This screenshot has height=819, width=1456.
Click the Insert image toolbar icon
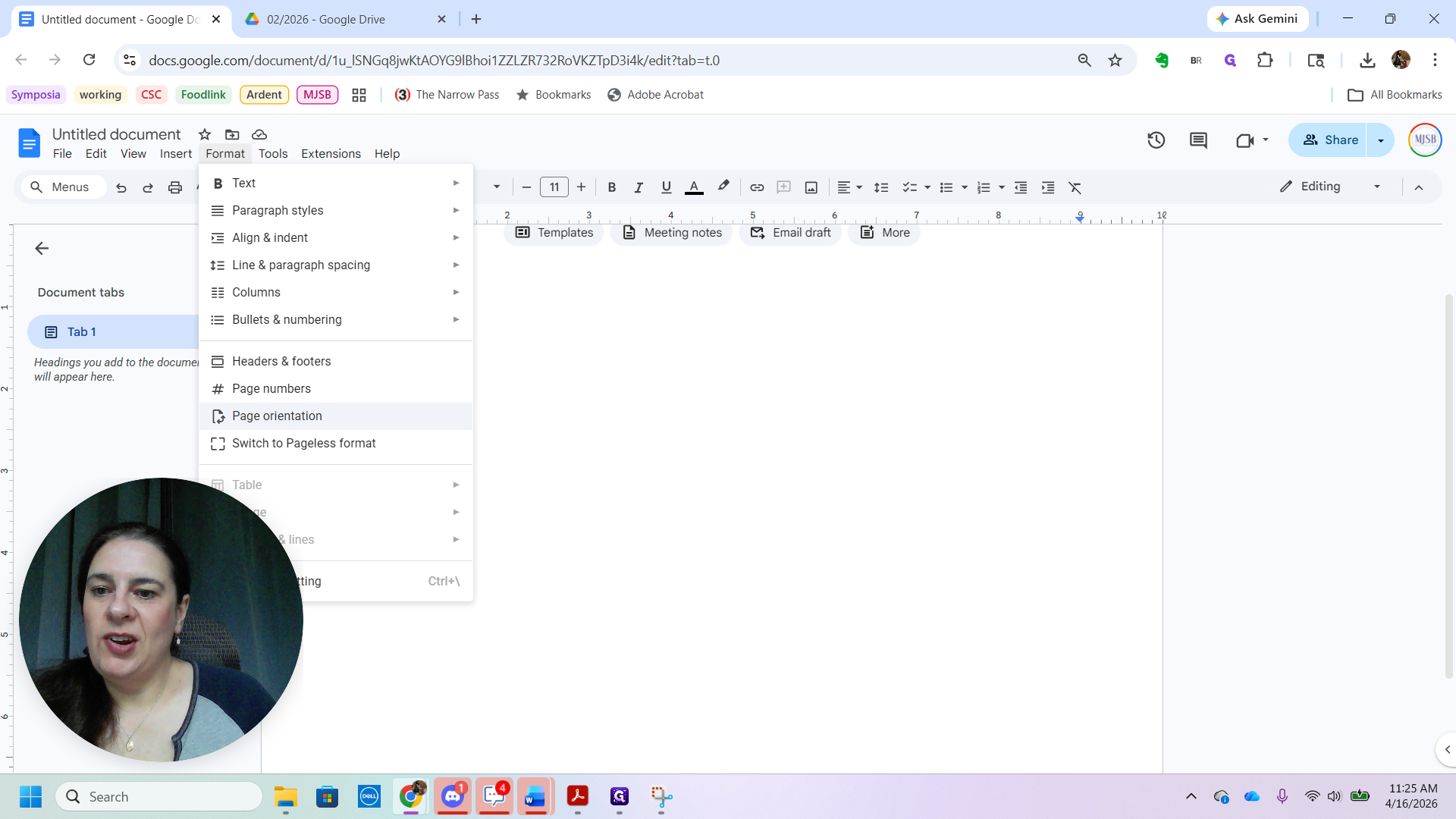(811, 187)
